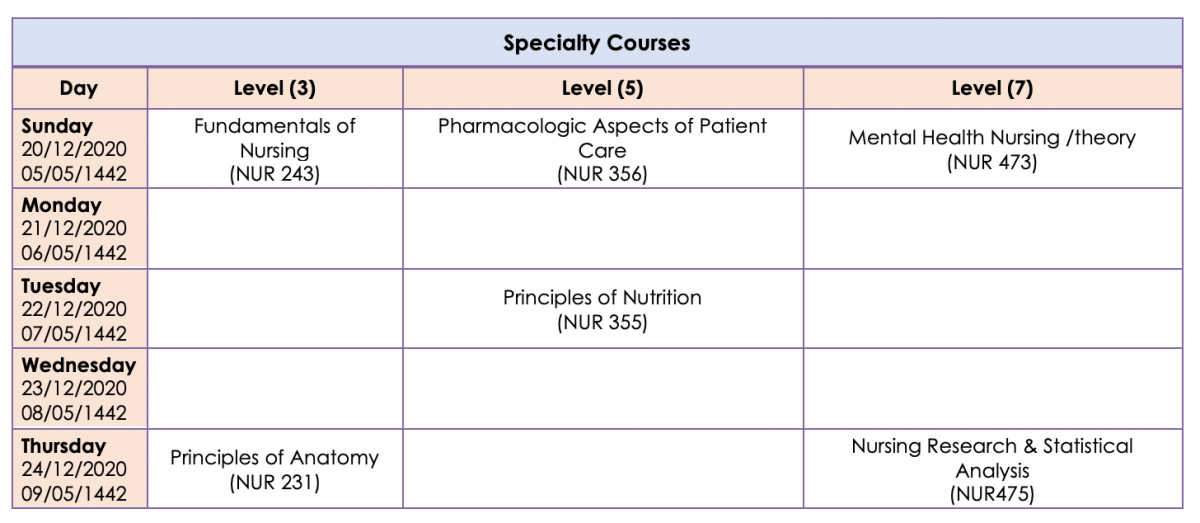1200x523 pixels.
Task: Click Pharmacologic Aspects of Patient Care cell
Action: pos(602,149)
